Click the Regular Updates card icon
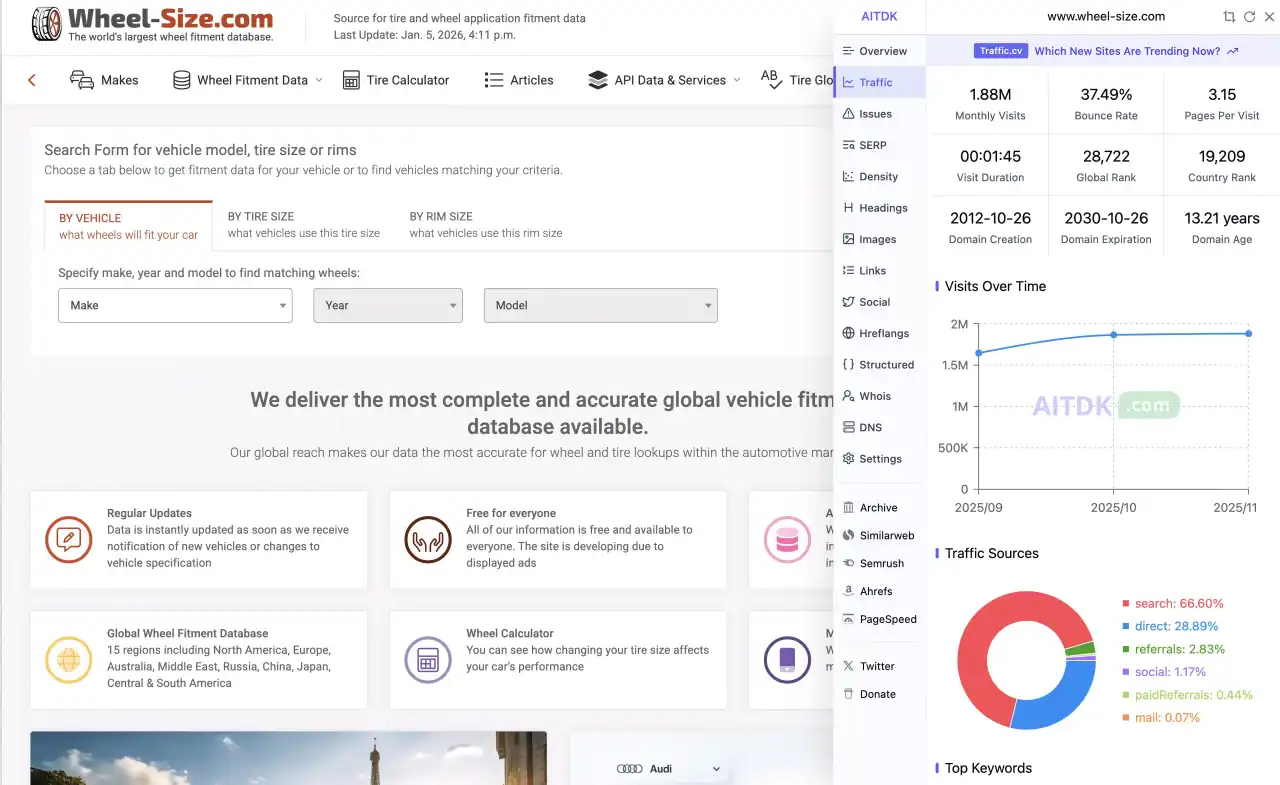Screen dimensions: 1280x785 tap(69, 540)
